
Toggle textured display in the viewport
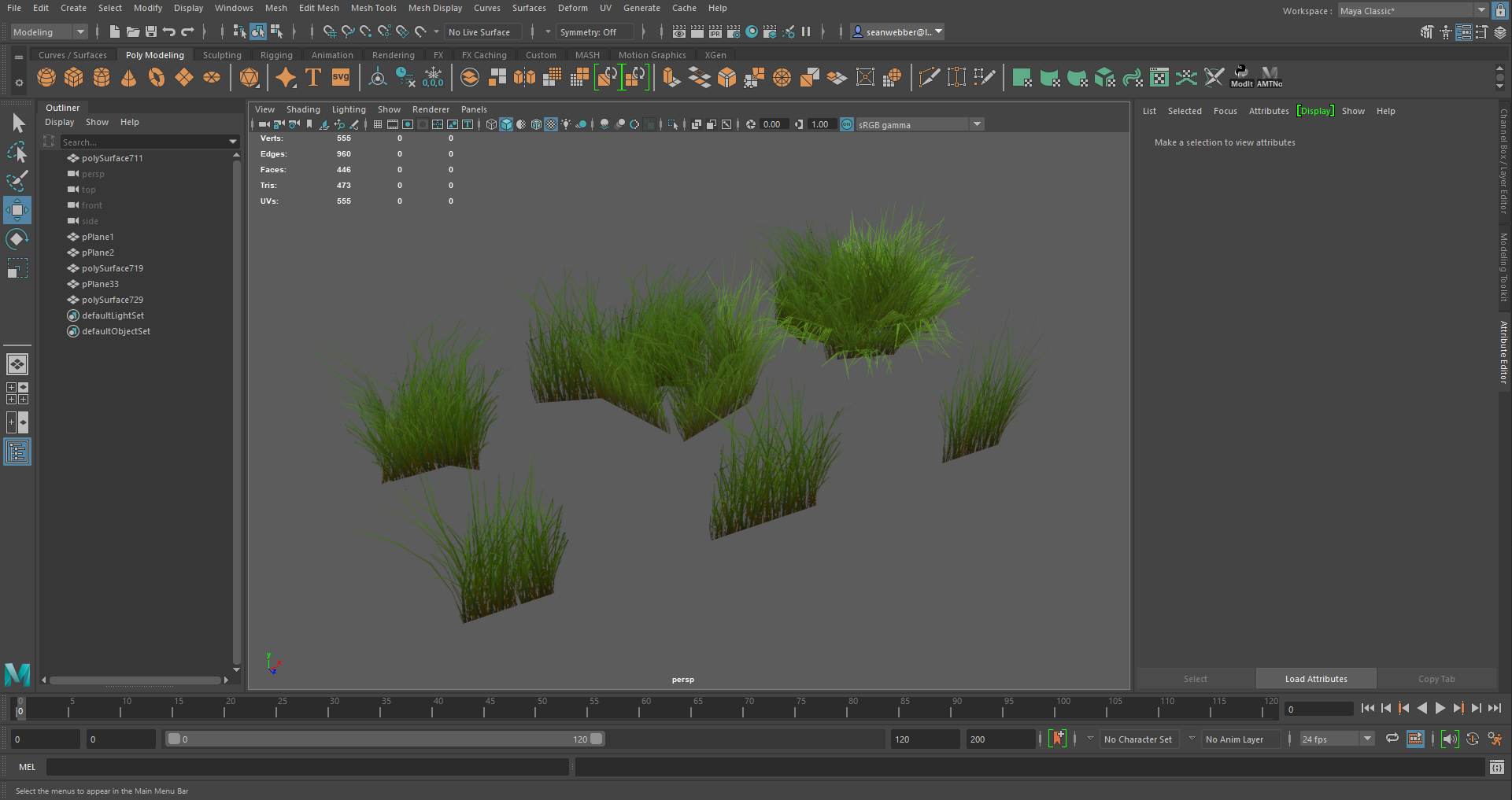pos(551,124)
